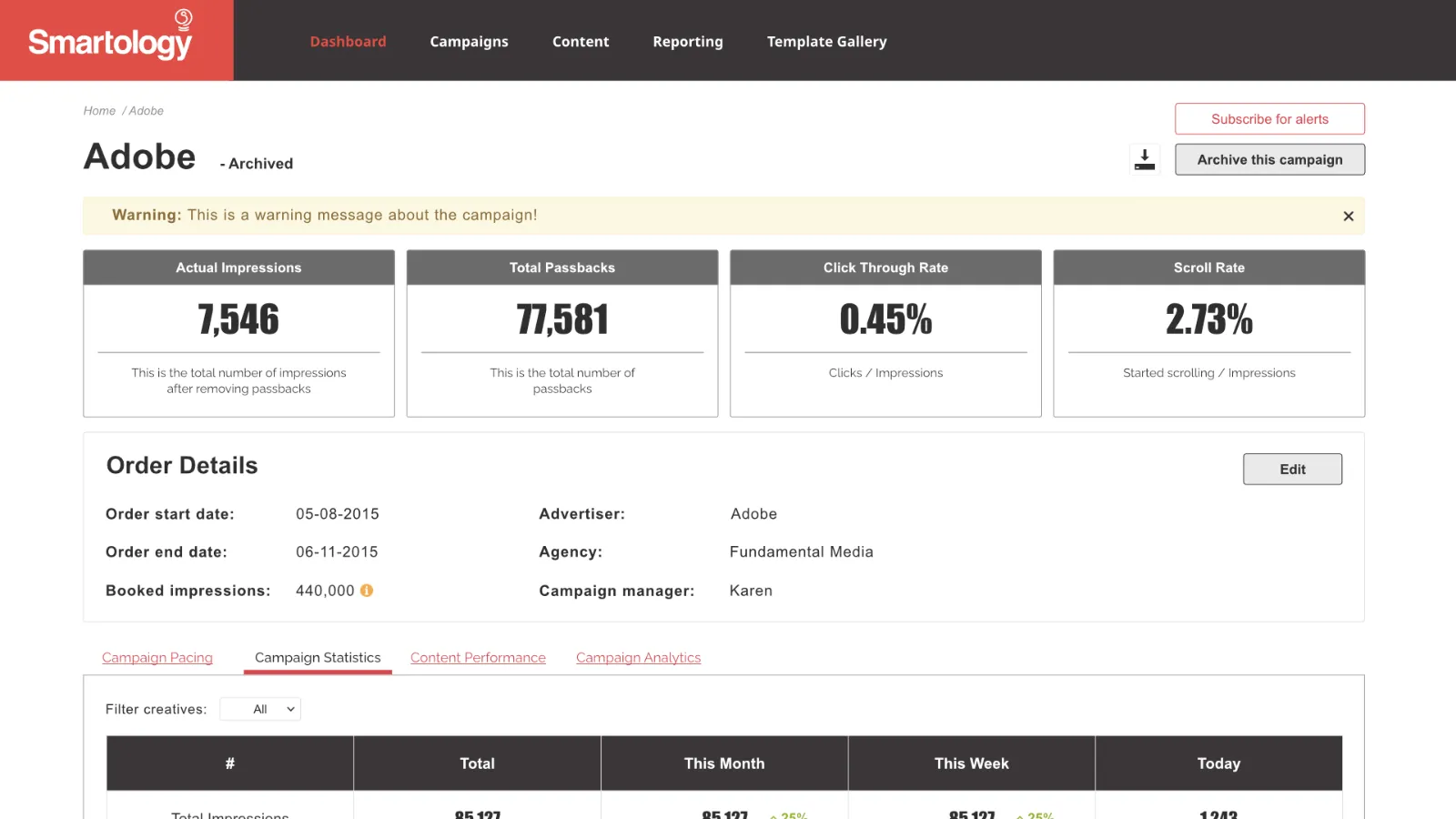
Task: Show the Campaign Analytics tab
Action: (638, 658)
